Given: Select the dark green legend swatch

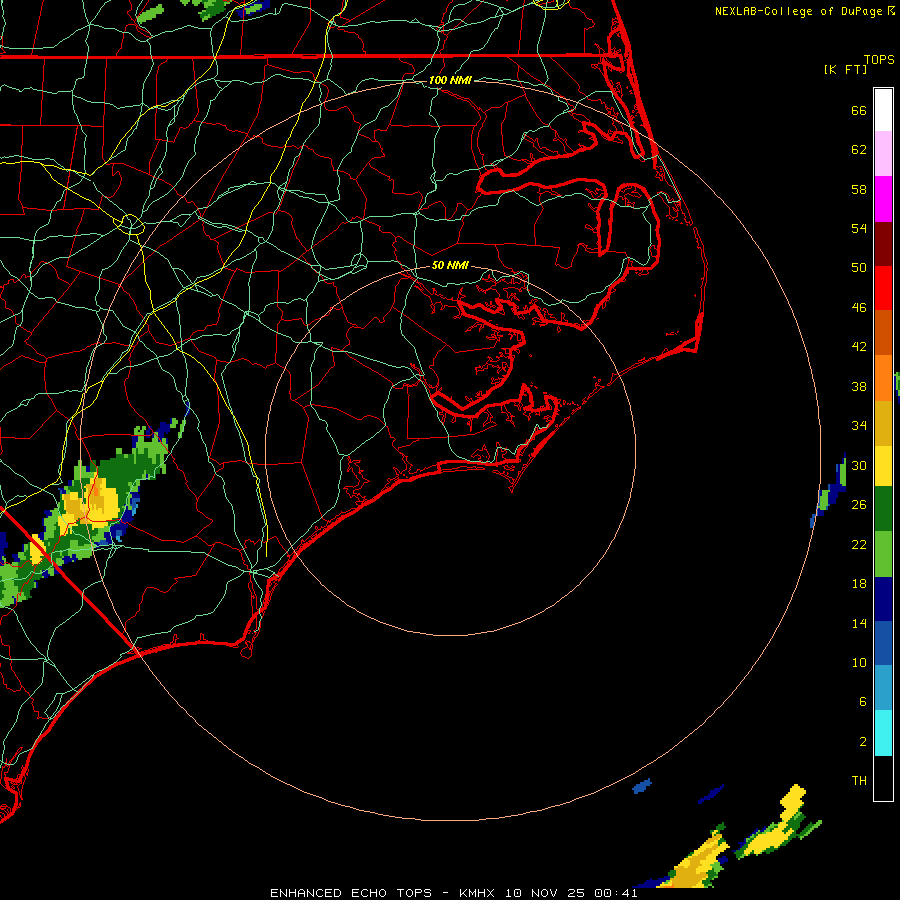Looking at the screenshot, I should coord(883,509).
